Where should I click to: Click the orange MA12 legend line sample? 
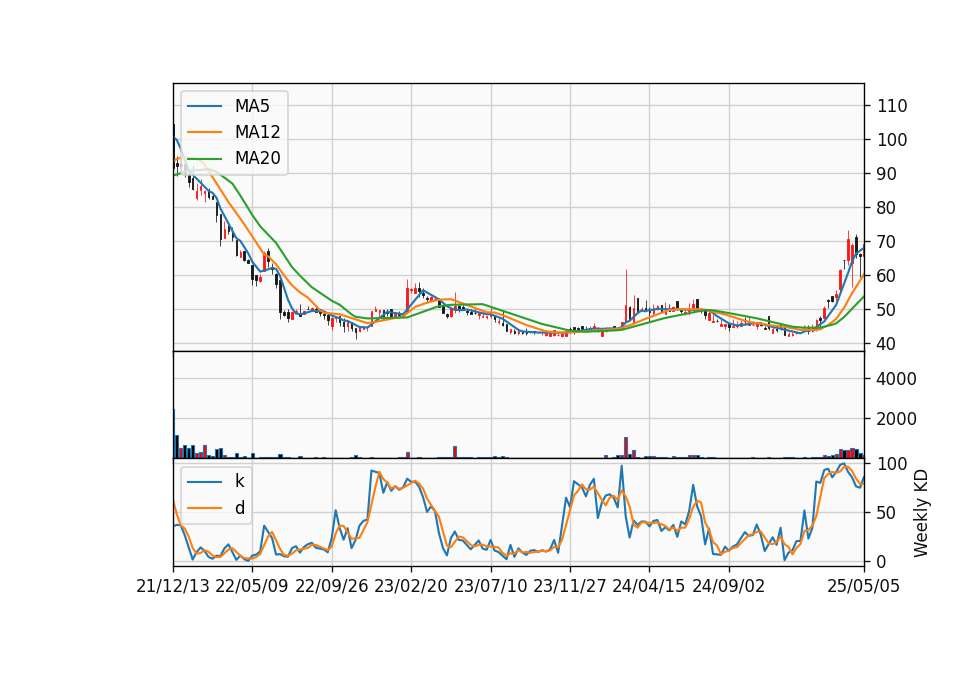204,132
